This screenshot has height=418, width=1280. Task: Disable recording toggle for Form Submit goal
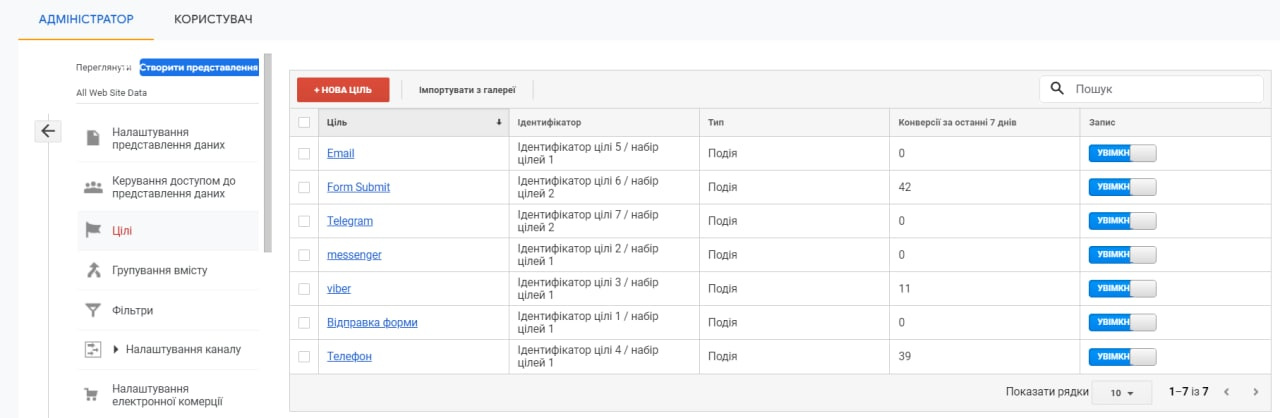tap(1122, 187)
